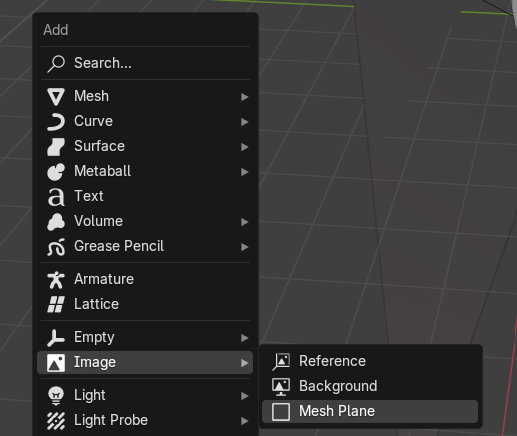Choose Background from Image submenu
This screenshot has height=436, width=517.
pos(370,386)
